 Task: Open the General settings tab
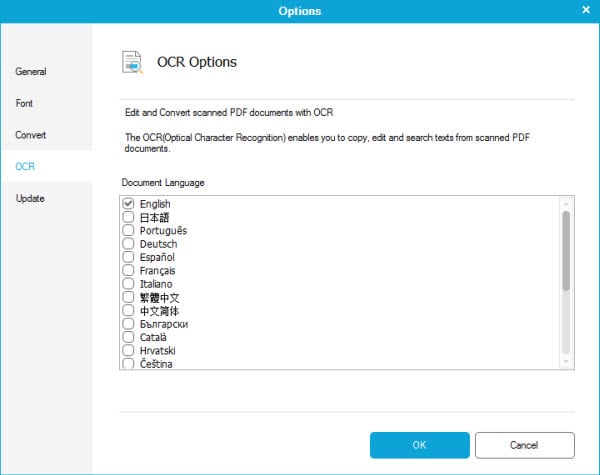click(x=31, y=72)
